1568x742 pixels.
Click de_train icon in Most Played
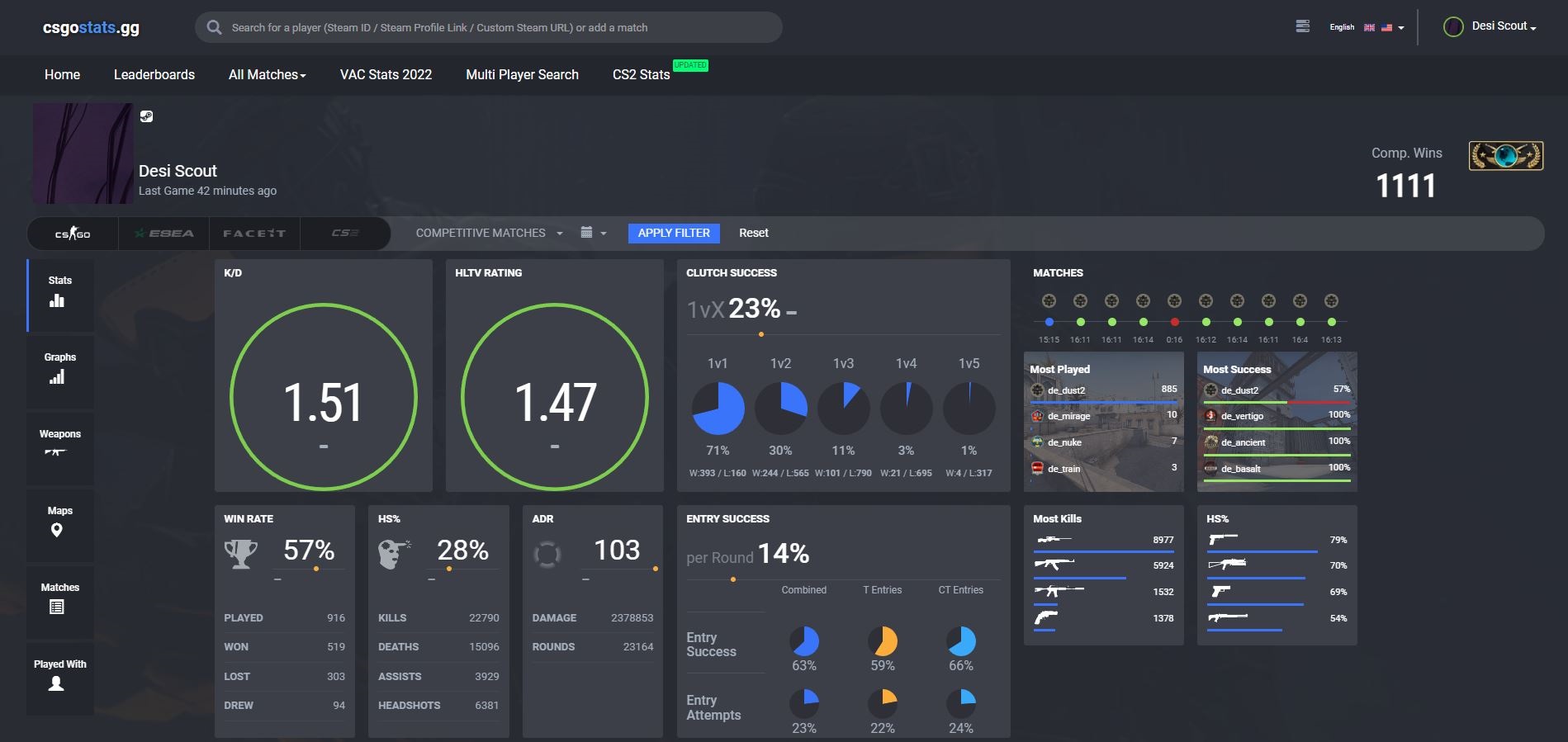pos(1038,469)
